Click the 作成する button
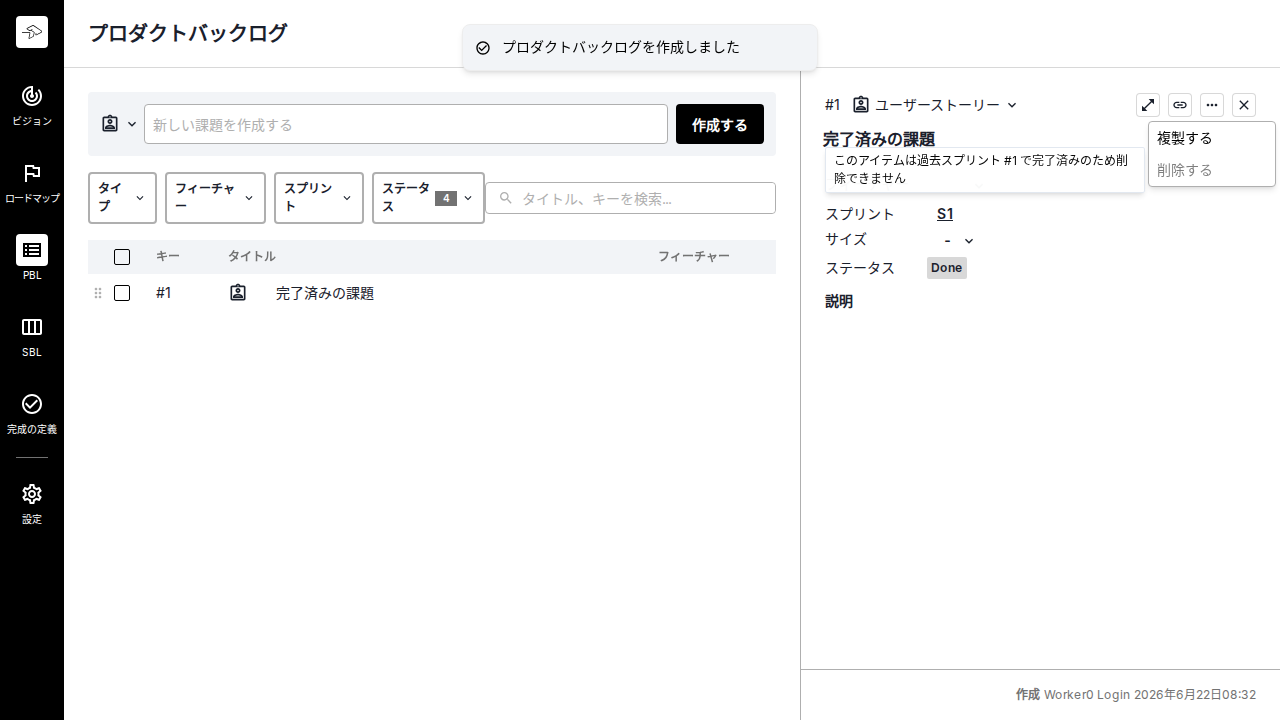Screen dimensions: 1280x720 tap(720, 124)
